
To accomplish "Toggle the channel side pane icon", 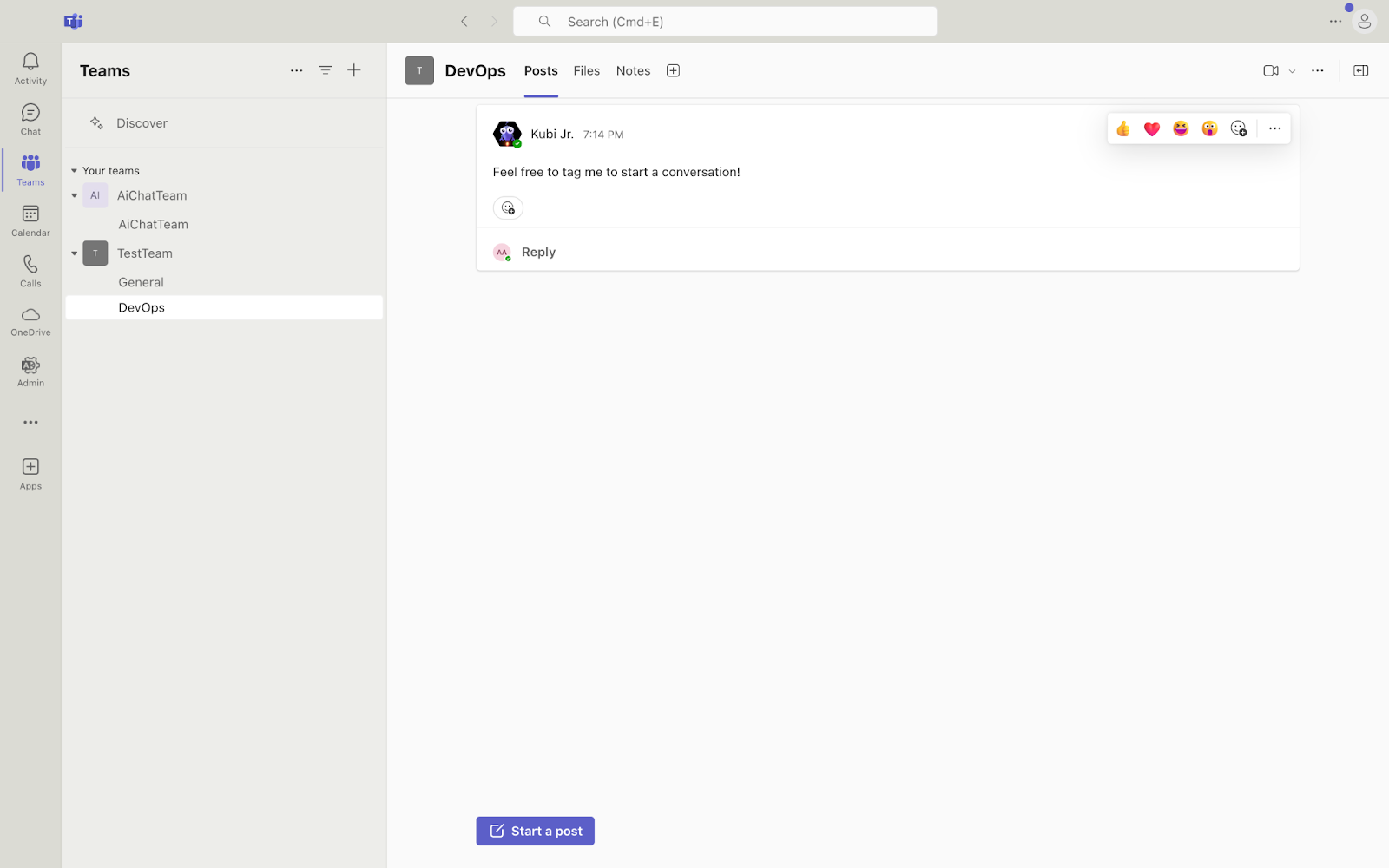I will [x=1361, y=70].
